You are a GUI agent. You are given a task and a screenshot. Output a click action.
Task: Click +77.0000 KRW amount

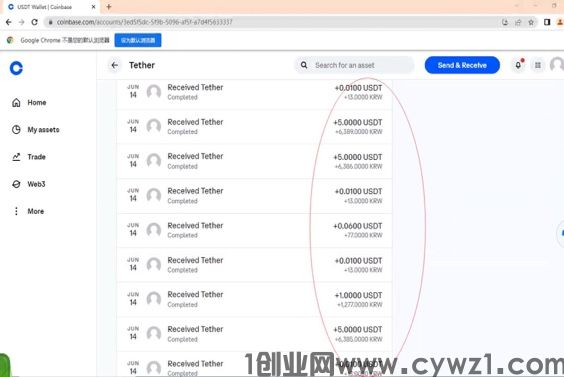pyautogui.click(x=363, y=235)
